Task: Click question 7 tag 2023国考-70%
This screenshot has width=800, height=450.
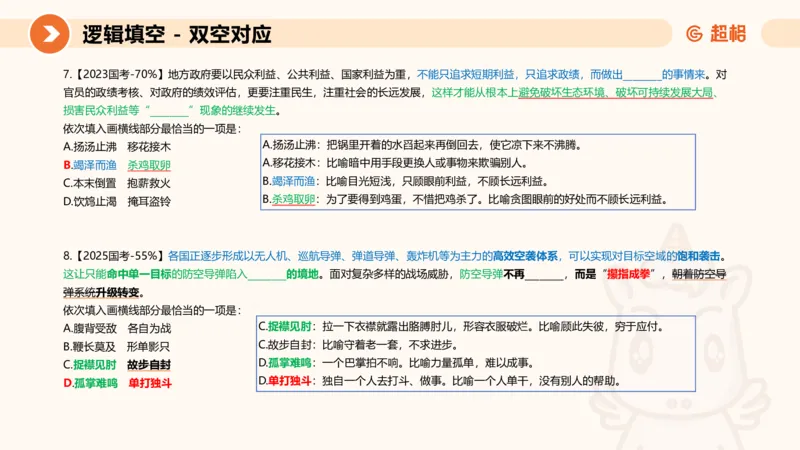Action: [x=120, y=74]
